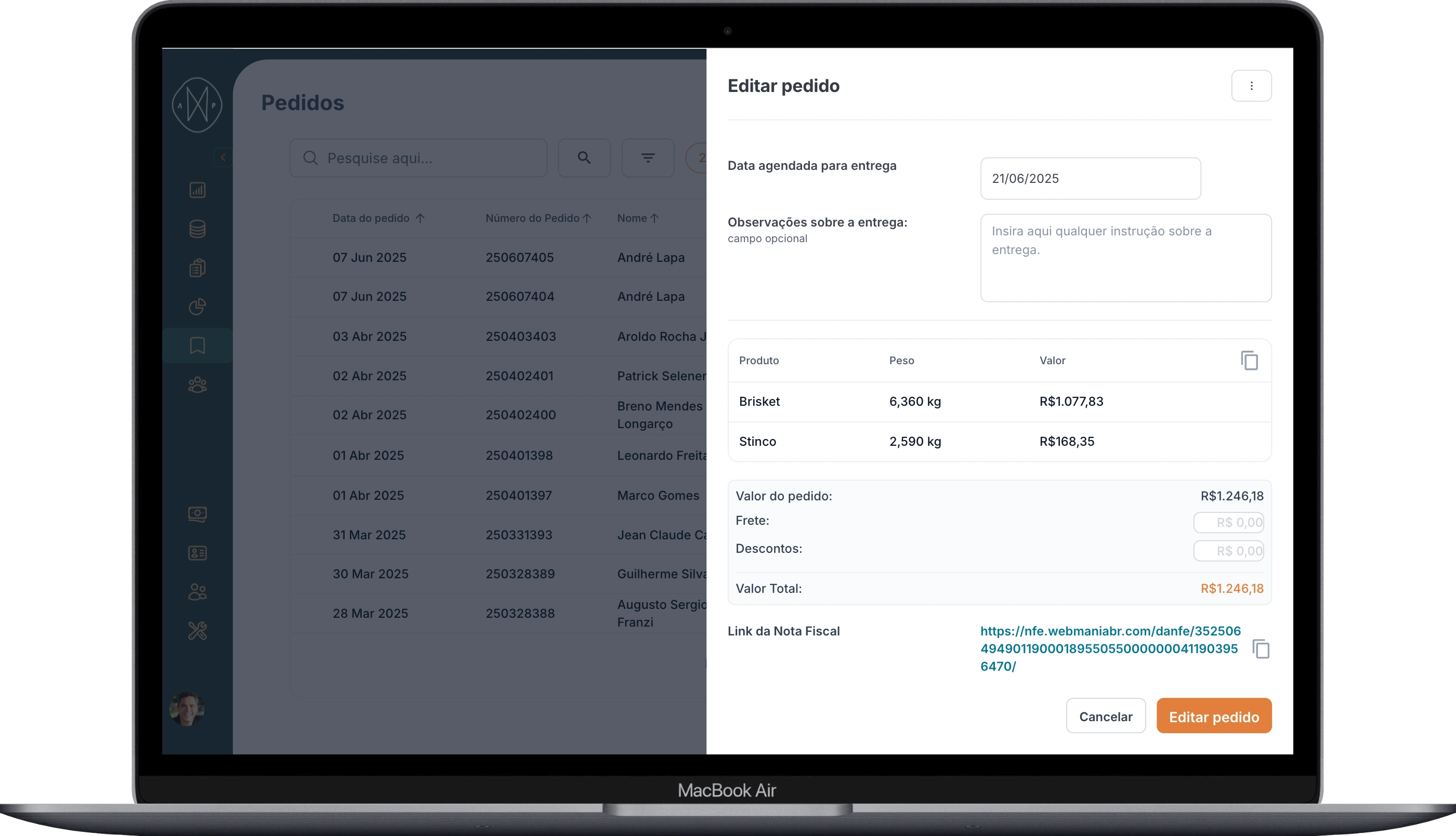Open the two users icon in sidebar
The image size is (1456, 836).
pyautogui.click(x=197, y=591)
